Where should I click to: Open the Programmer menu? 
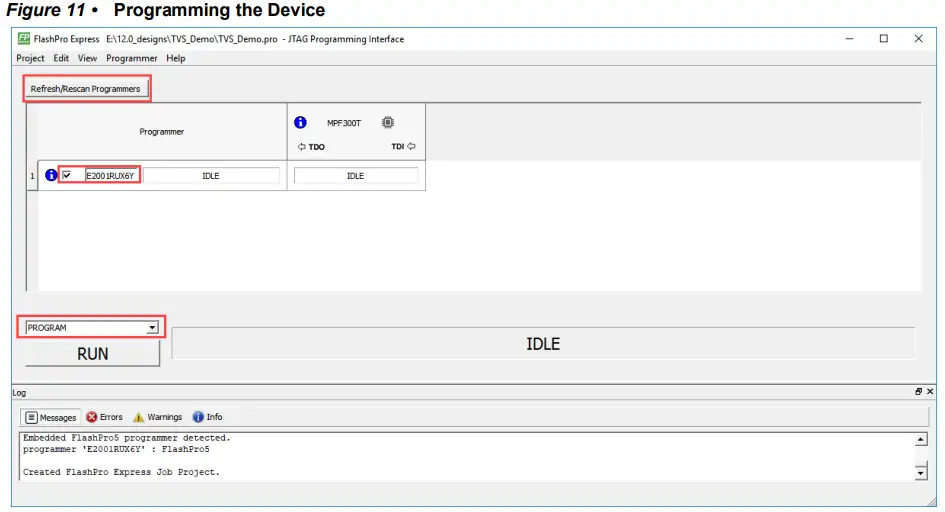(131, 58)
